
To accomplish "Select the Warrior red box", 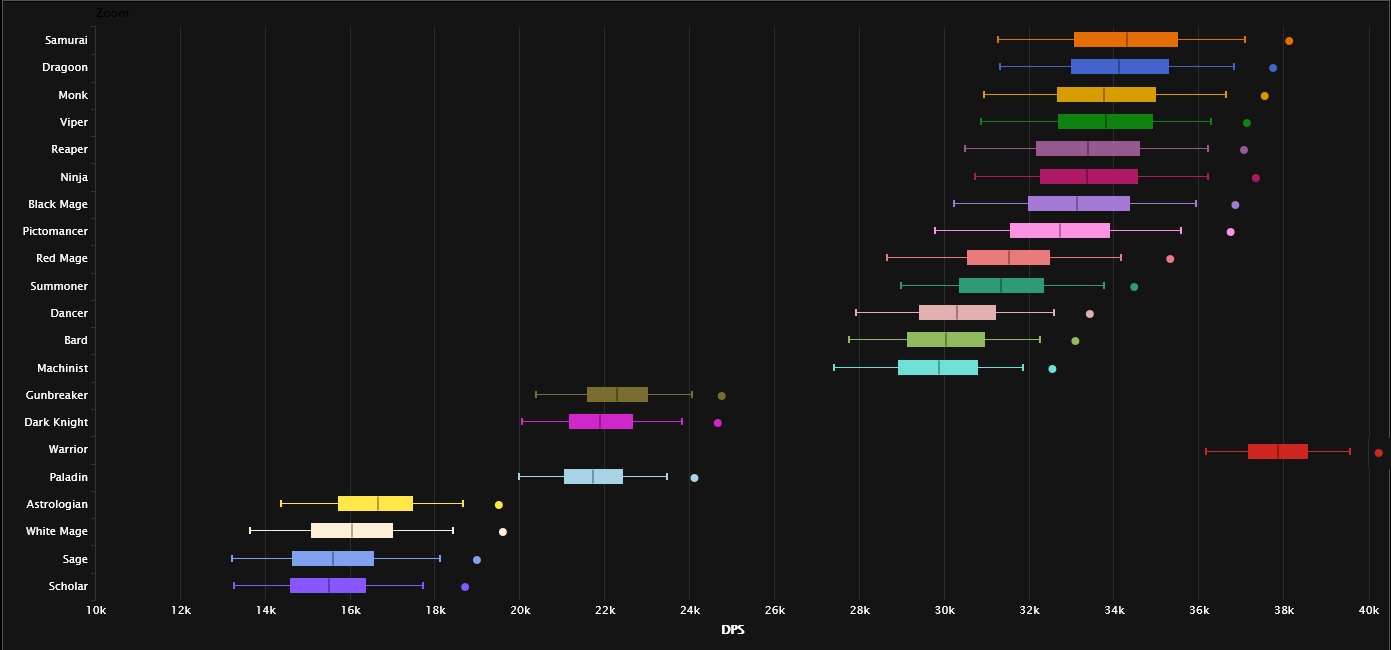I will click(1278, 452).
